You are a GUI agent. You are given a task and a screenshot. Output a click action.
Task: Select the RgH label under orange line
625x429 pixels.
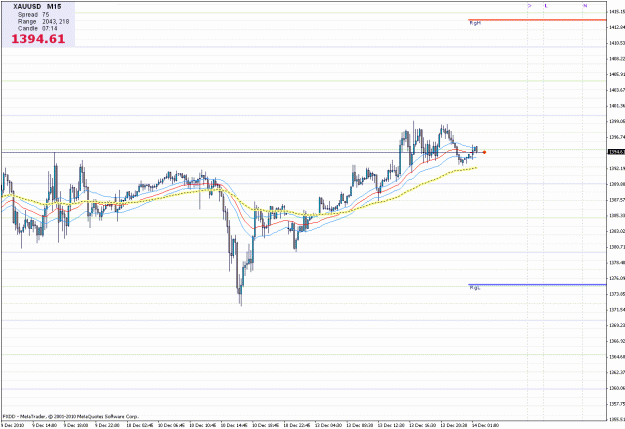[475, 23]
